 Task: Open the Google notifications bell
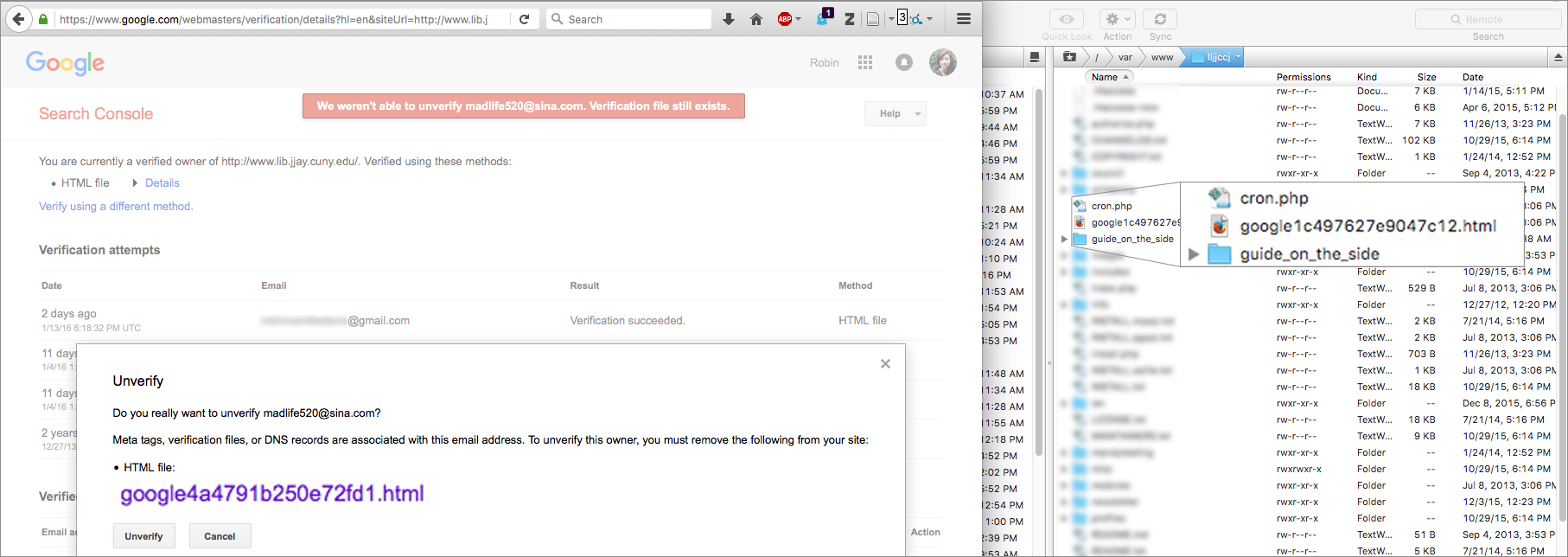pyautogui.click(x=904, y=62)
